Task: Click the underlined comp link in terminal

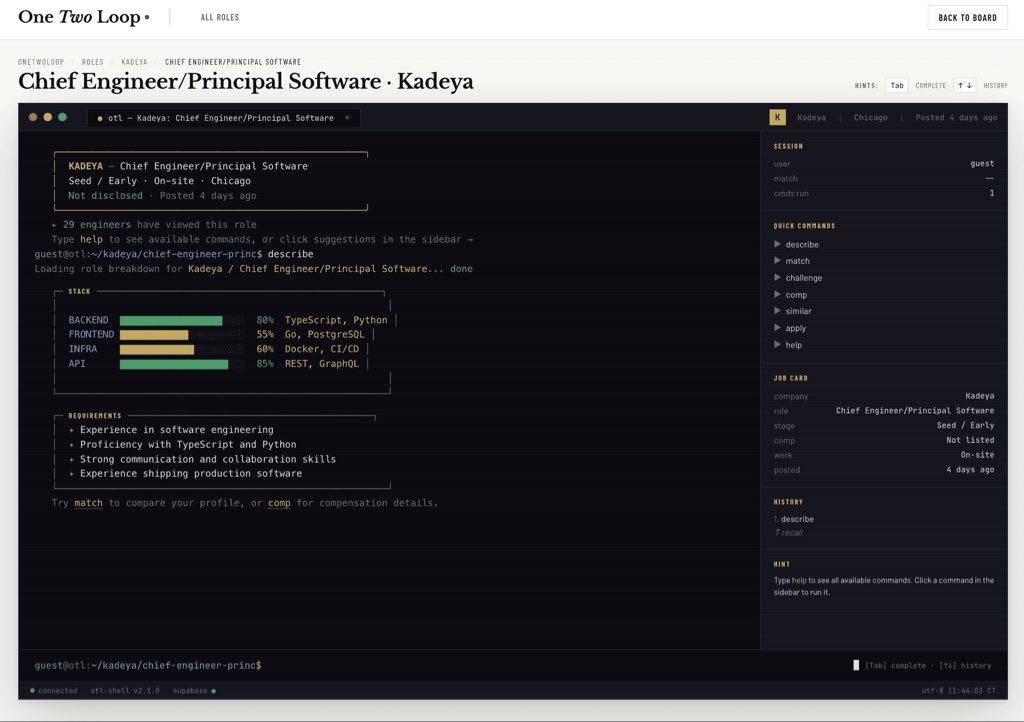Action: pyautogui.click(x=279, y=503)
